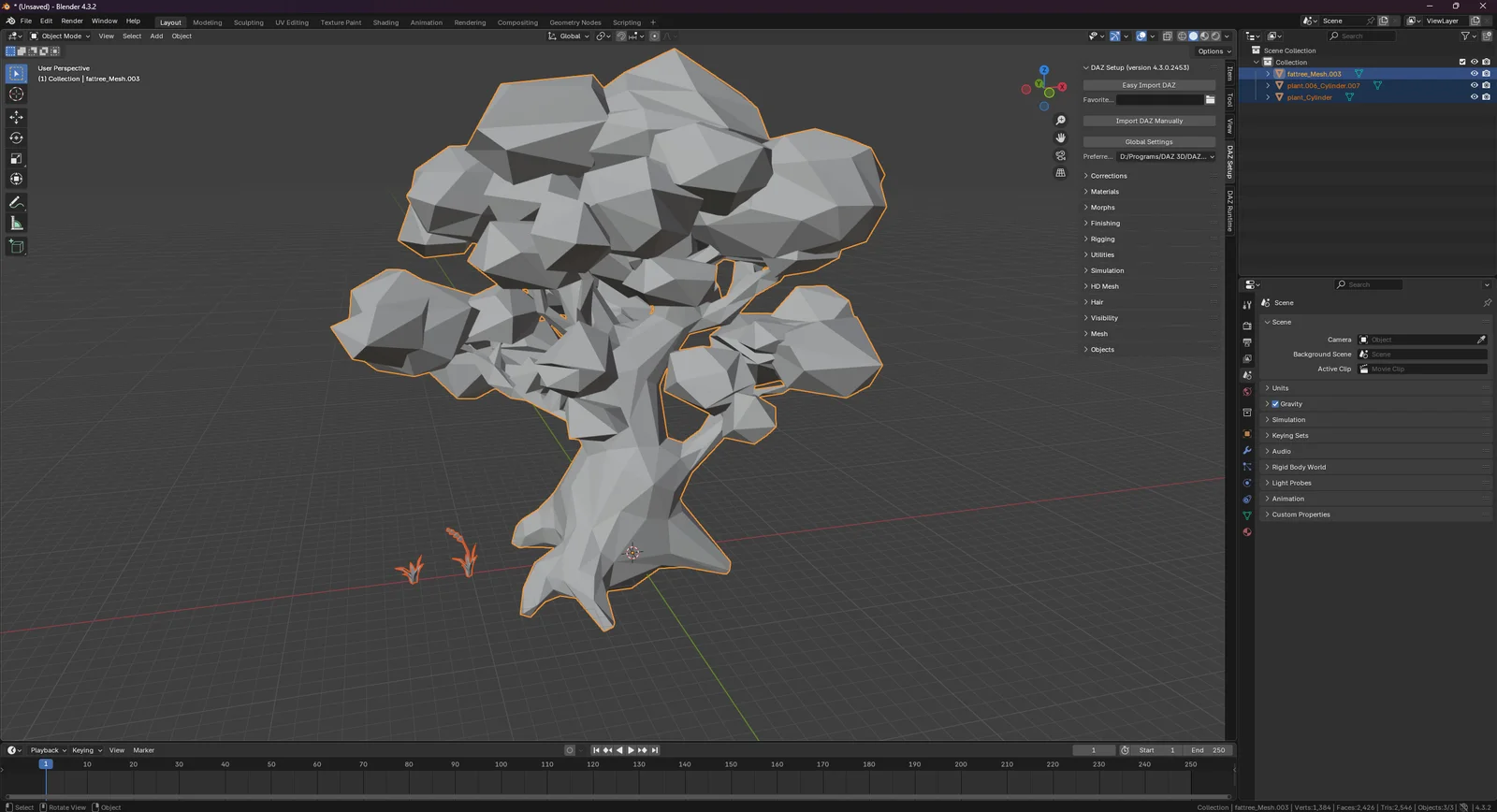The image size is (1497, 812).
Task: Select the Rotate tool
Action: pos(16,138)
